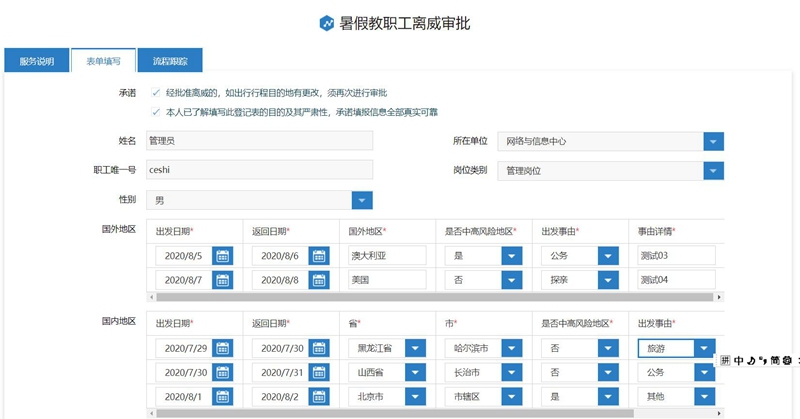Viewport: 800px width, 419px height.
Task: Open calendar picker for 2020/8/8 return
Action: (x=319, y=281)
